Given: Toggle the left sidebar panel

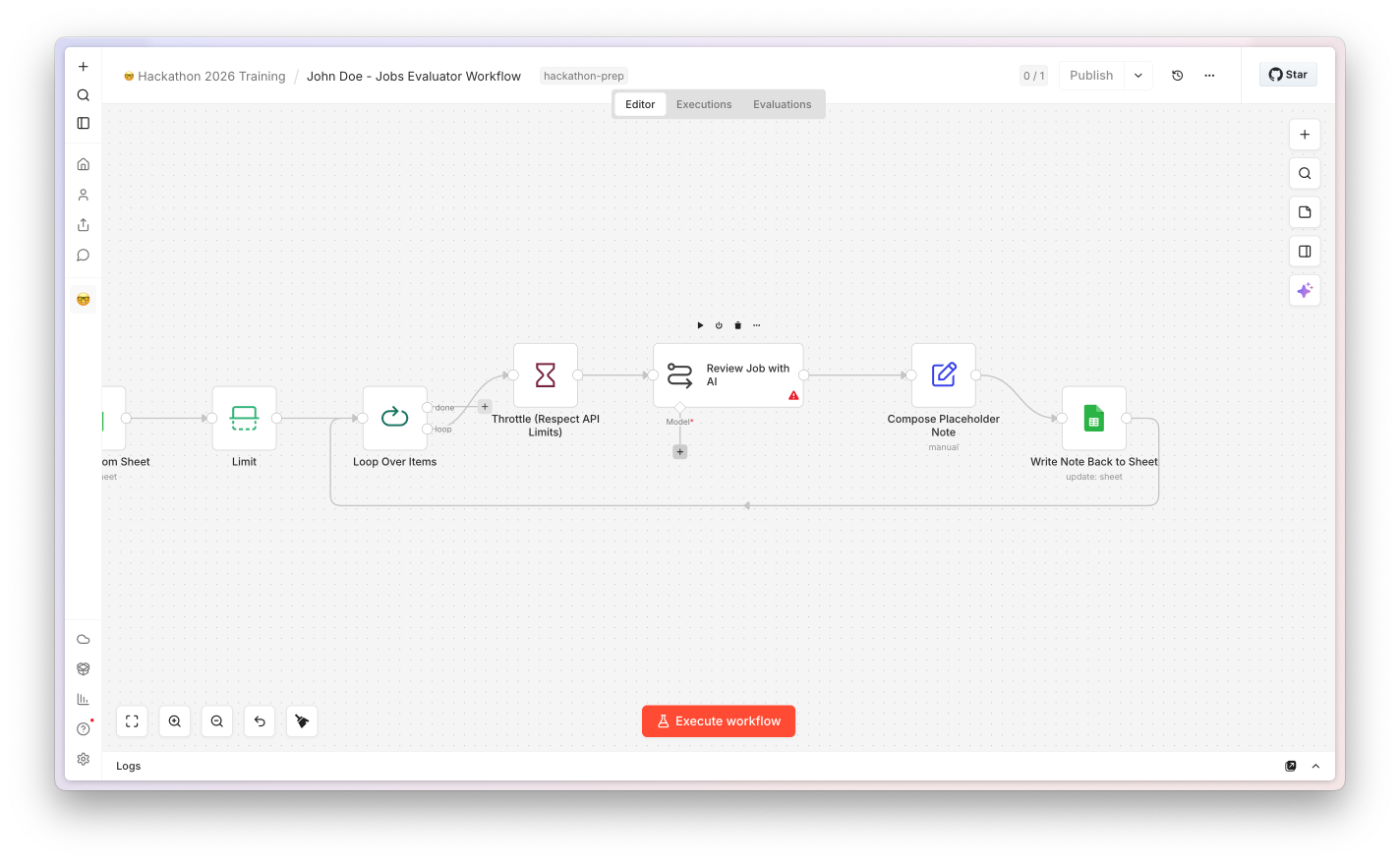Looking at the screenshot, I should tap(84, 123).
